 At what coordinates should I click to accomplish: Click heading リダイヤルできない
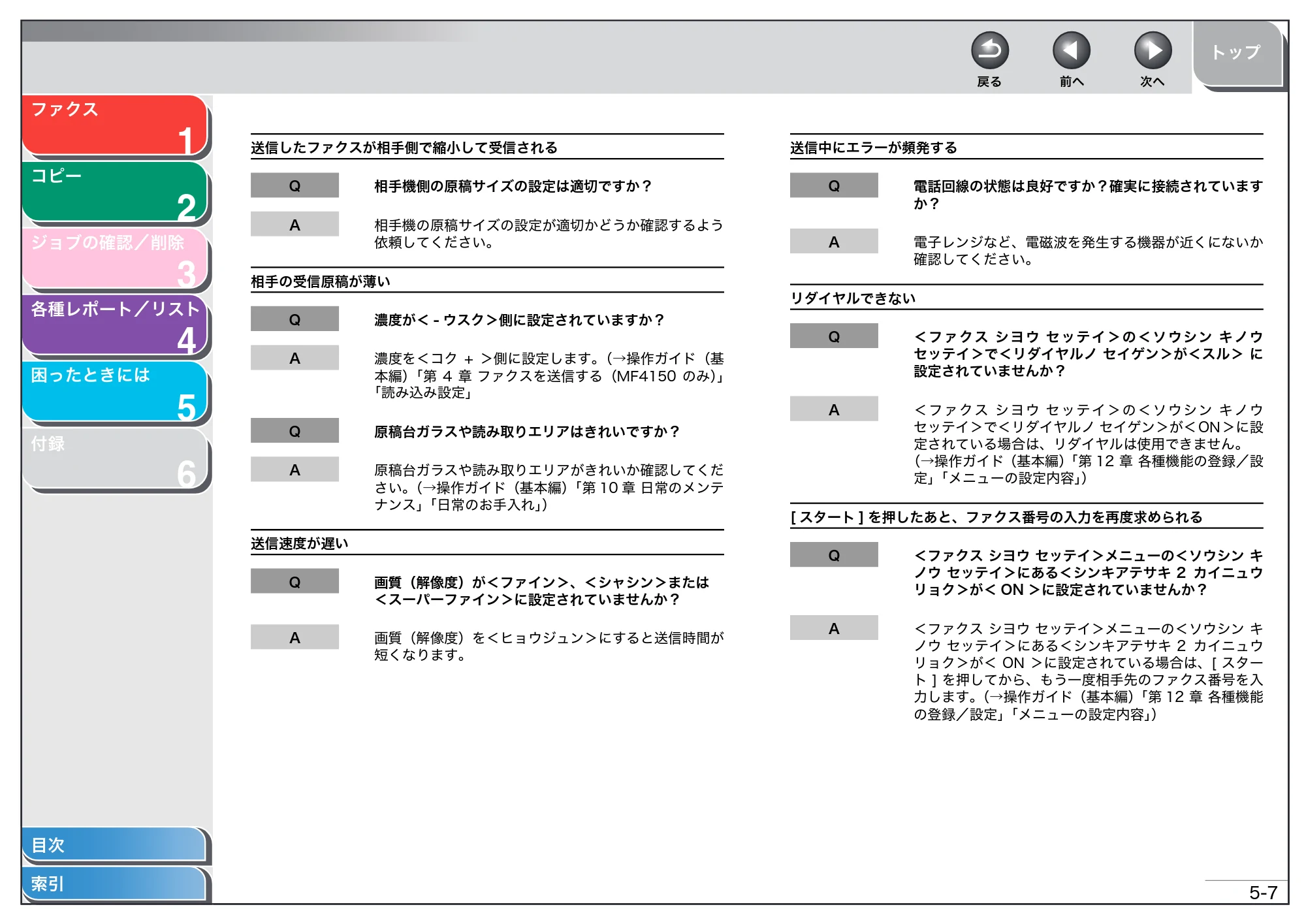point(853,298)
